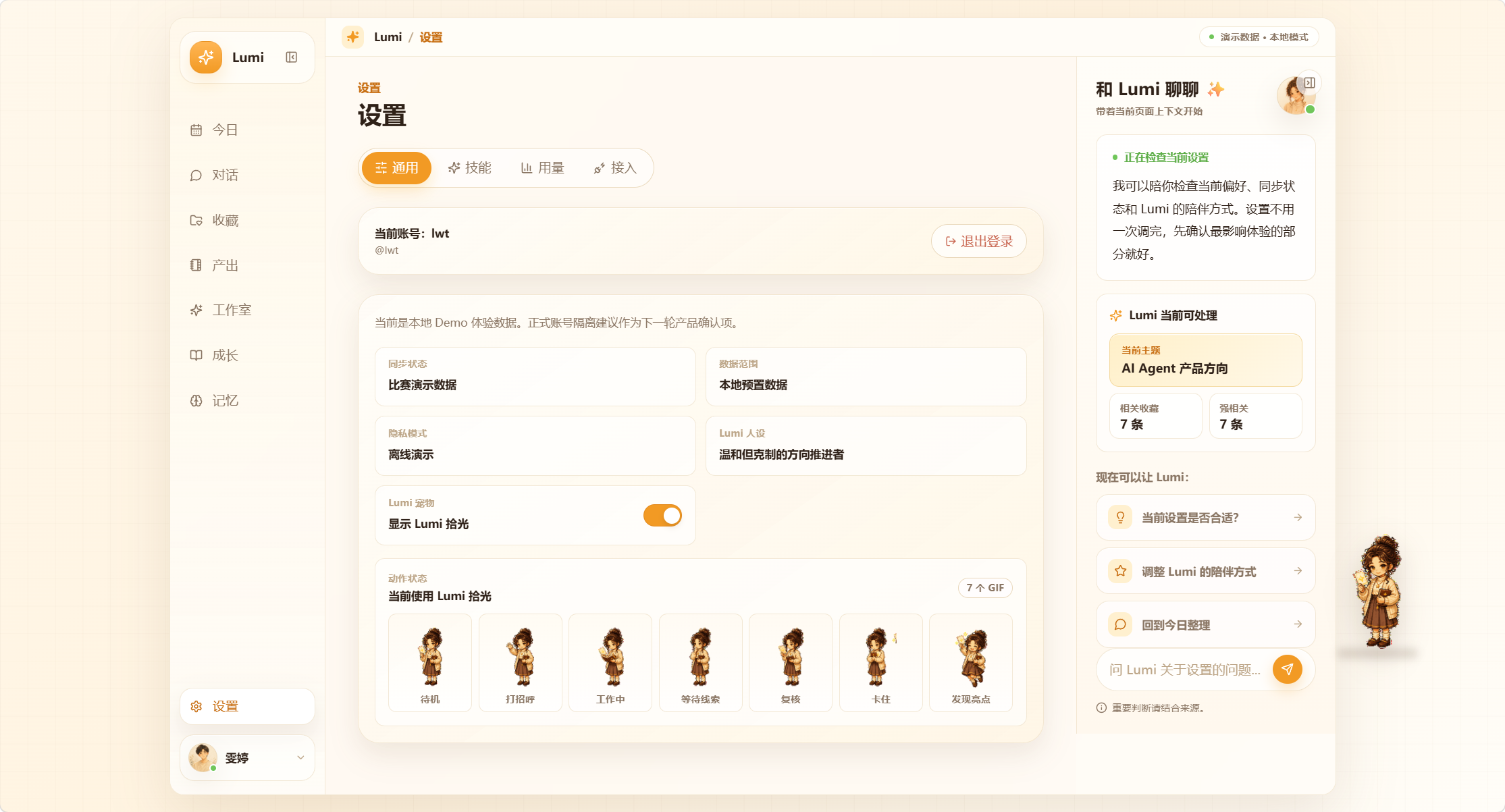Go to 收藏 collections in sidebar
The image size is (1505, 812).
click(247, 220)
